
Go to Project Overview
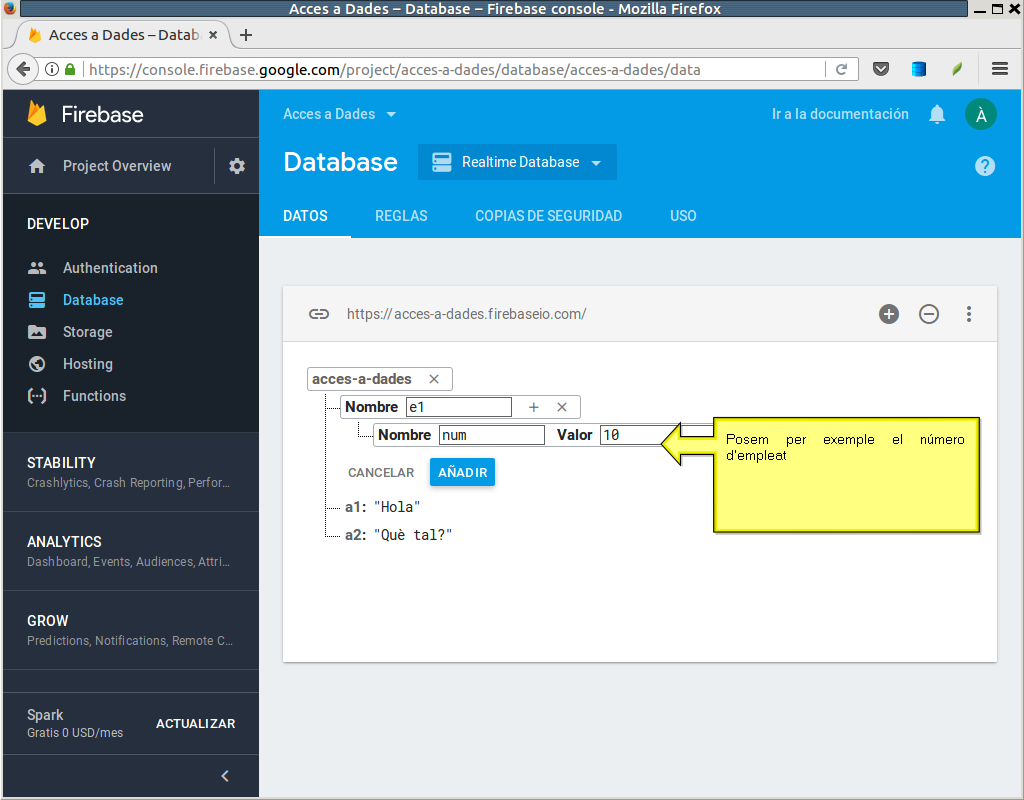[117, 166]
